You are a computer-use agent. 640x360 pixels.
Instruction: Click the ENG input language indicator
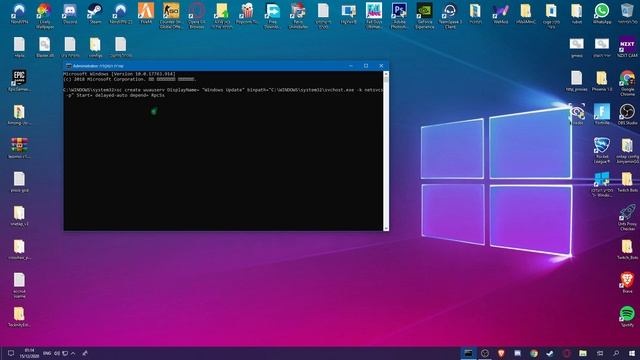click(x=47, y=353)
